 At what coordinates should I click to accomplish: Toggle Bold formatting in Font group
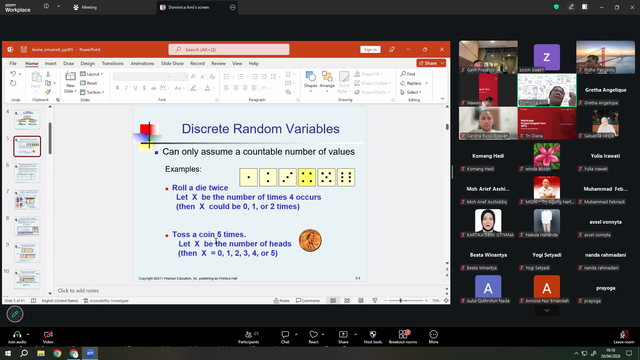118,88
